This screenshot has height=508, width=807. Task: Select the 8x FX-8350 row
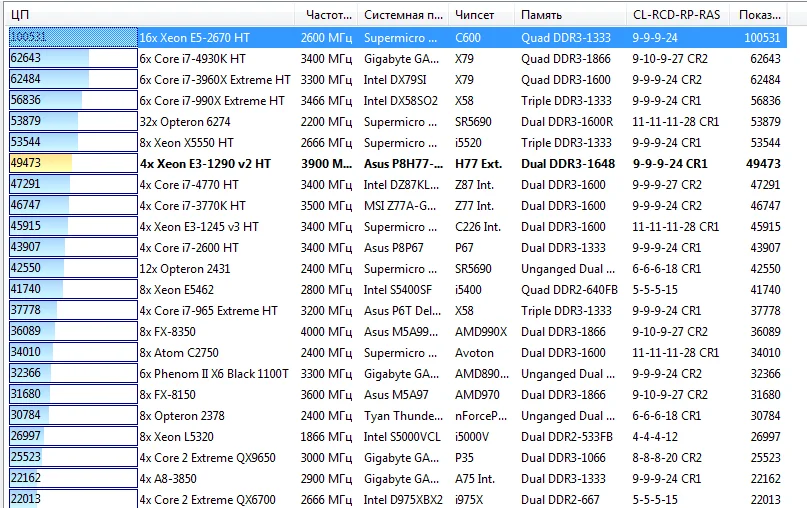[x=398, y=332]
